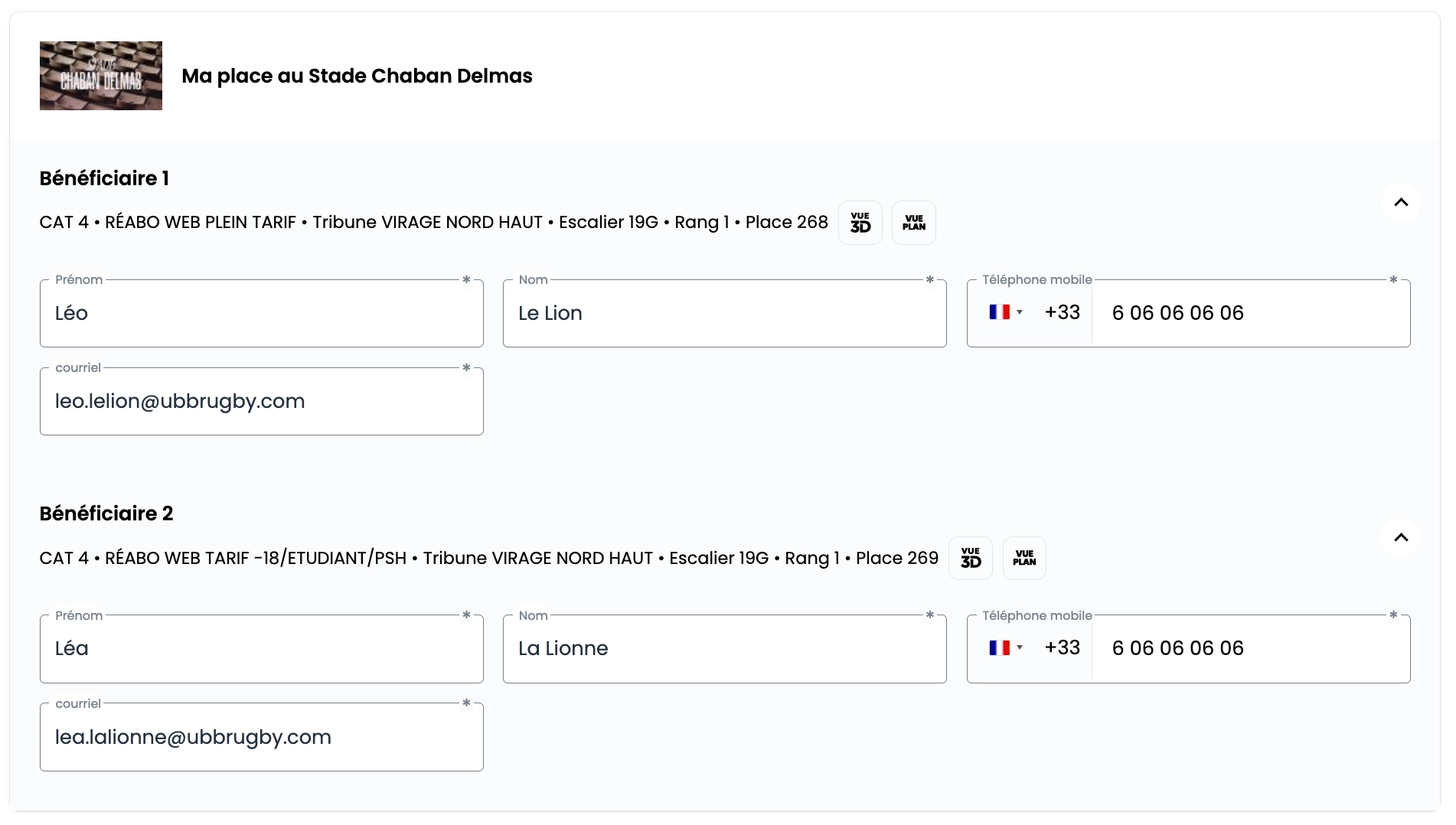Open the 3D view for Place 269
The height and width of the screenshot is (825, 1456).
coord(970,558)
